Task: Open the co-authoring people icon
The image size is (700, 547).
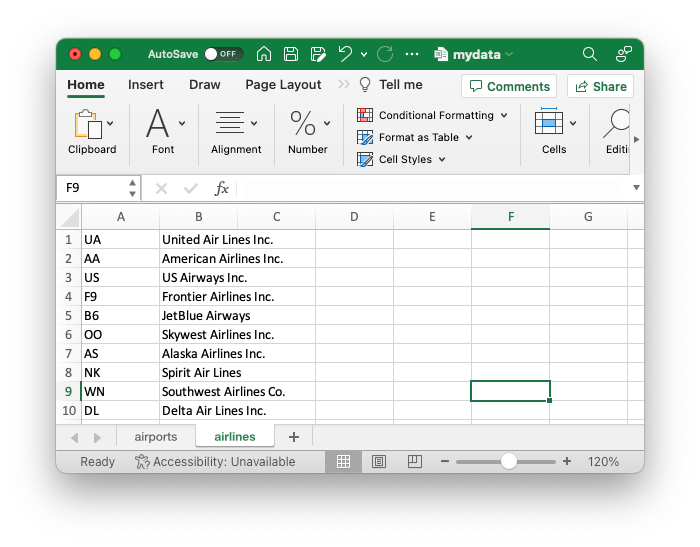Action: tap(623, 54)
